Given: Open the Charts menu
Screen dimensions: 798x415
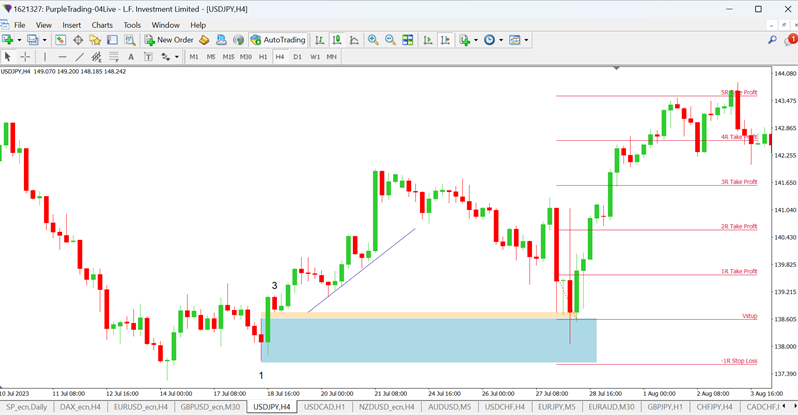Looking at the screenshot, I should [102, 25].
